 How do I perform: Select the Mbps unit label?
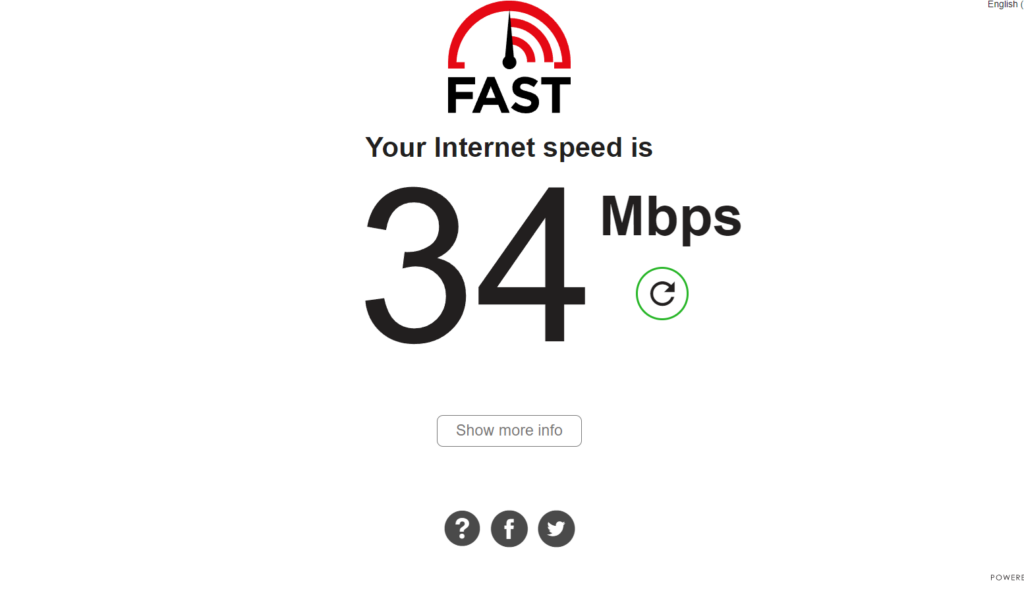[x=671, y=218]
